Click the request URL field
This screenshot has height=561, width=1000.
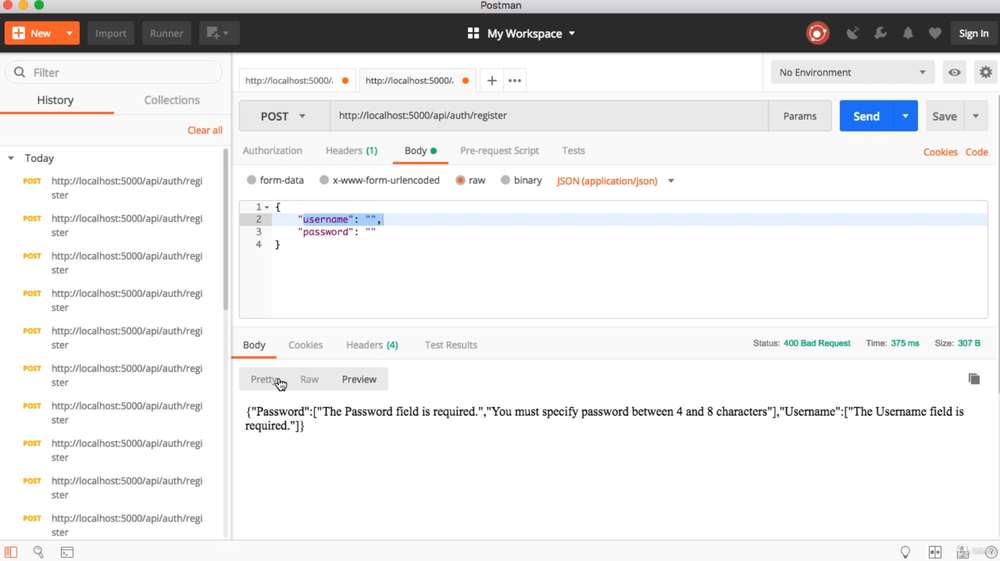[x=548, y=116]
